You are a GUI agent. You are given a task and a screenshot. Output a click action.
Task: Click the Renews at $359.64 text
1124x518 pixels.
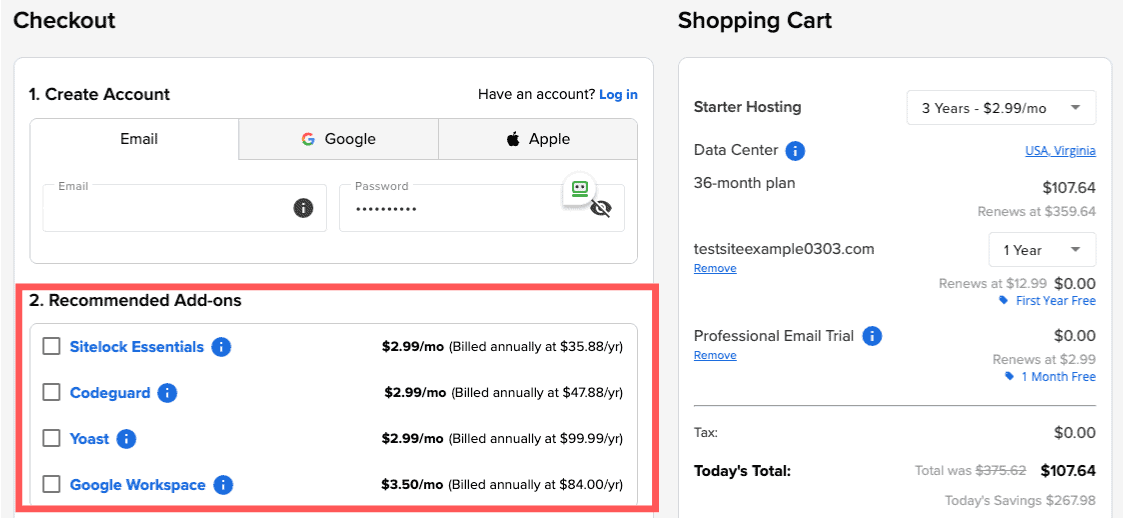[x=1037, y=212]
